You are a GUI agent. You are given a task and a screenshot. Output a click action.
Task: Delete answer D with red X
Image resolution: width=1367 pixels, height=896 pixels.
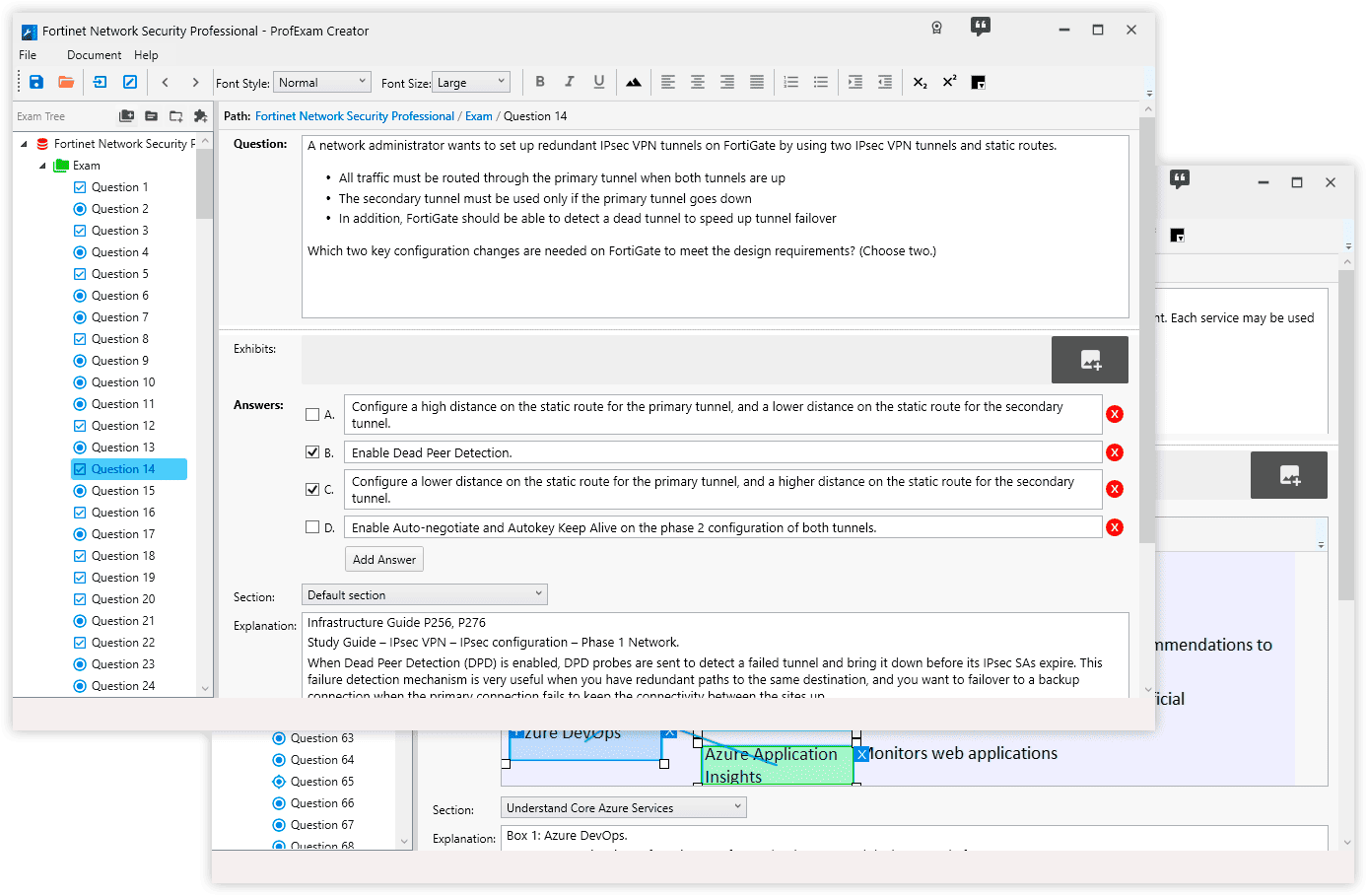[x=1115, y=527]
